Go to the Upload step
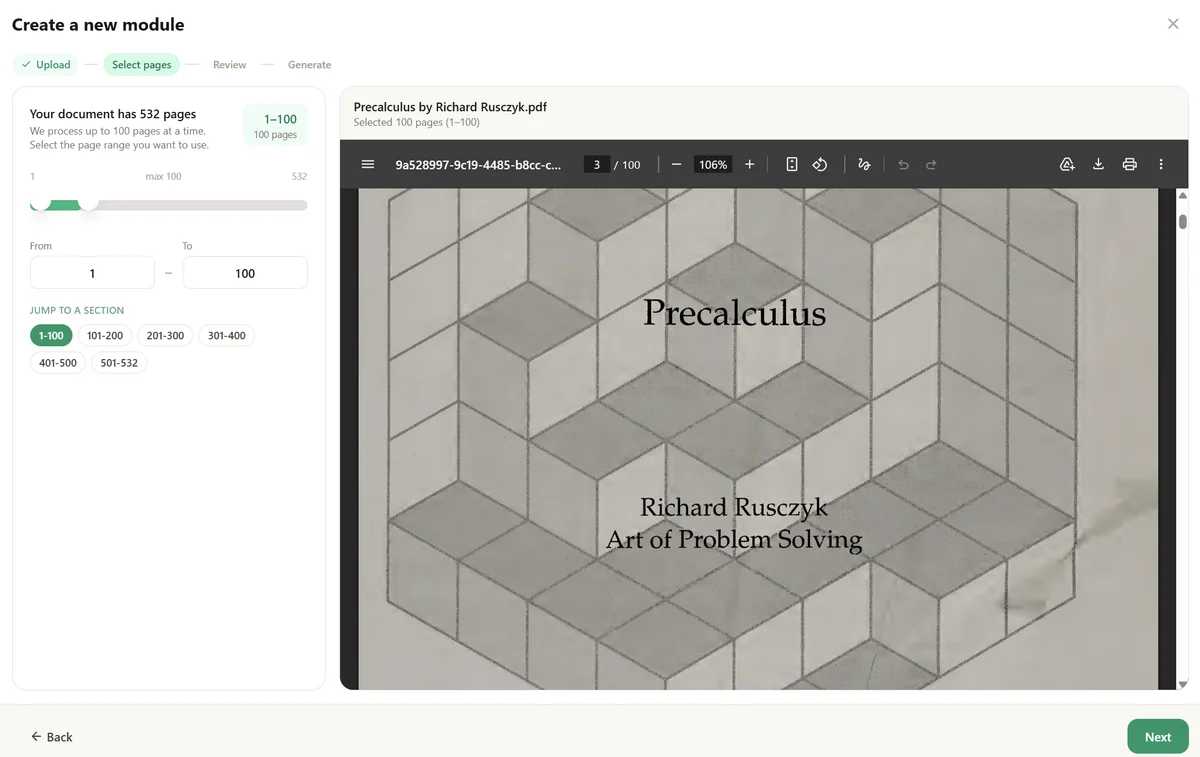This screenshot has width=1200, height=757. [46, 65]
